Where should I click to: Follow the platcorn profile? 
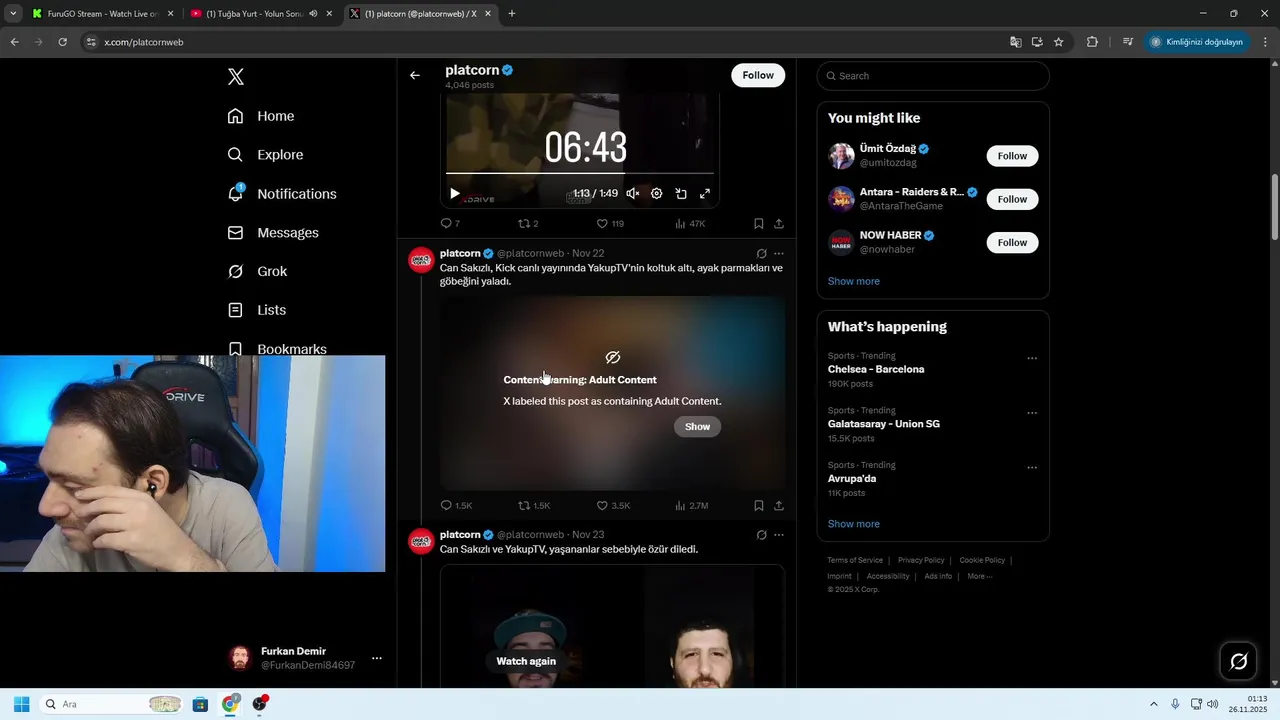[x=758, y=75]
